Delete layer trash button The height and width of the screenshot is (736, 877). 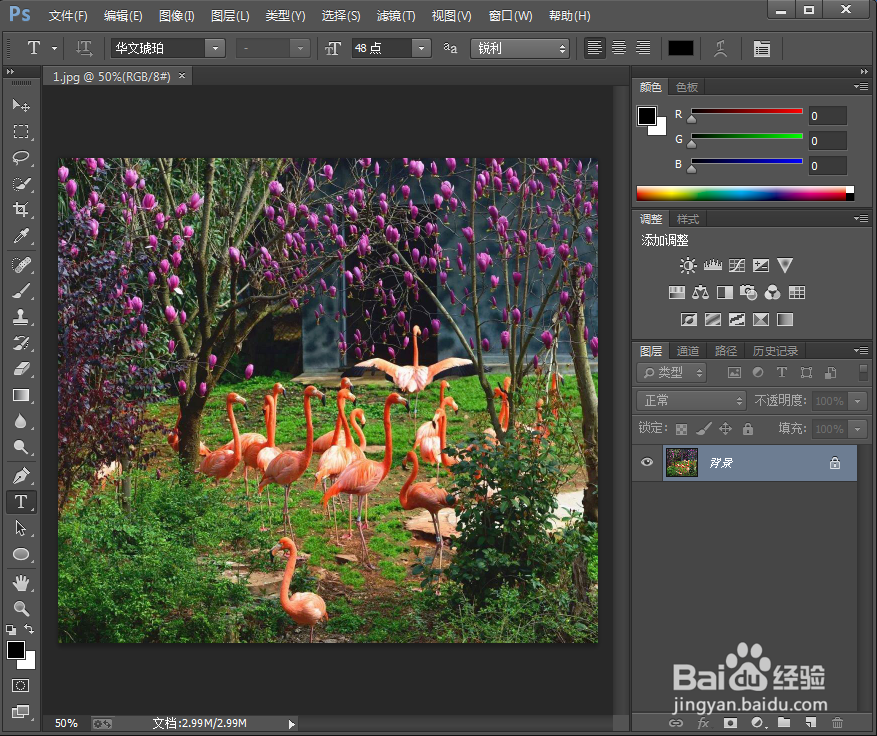pos(837,723)
